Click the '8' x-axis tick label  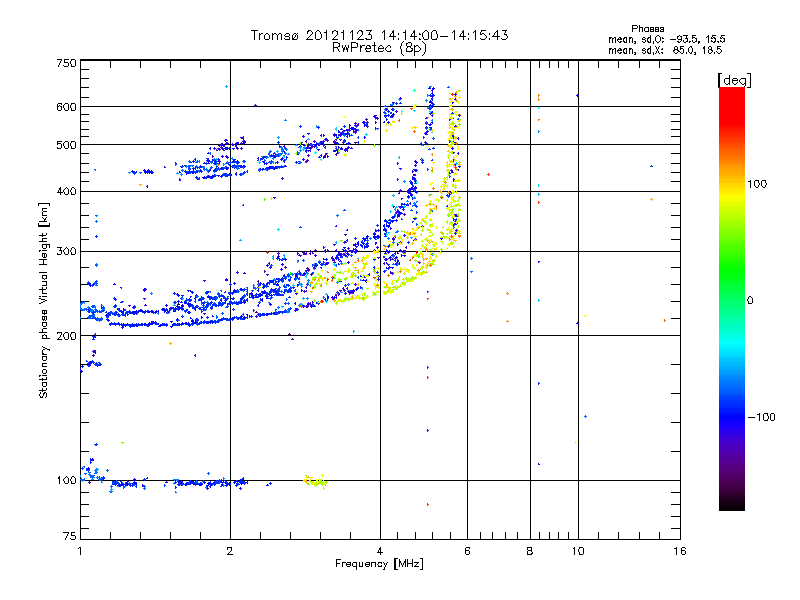[x=530, y=551]
